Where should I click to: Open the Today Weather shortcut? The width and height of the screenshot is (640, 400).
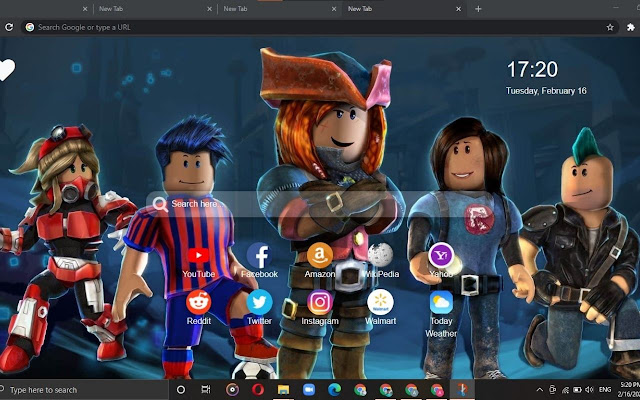pyautogui.click(x=441, y=302)
